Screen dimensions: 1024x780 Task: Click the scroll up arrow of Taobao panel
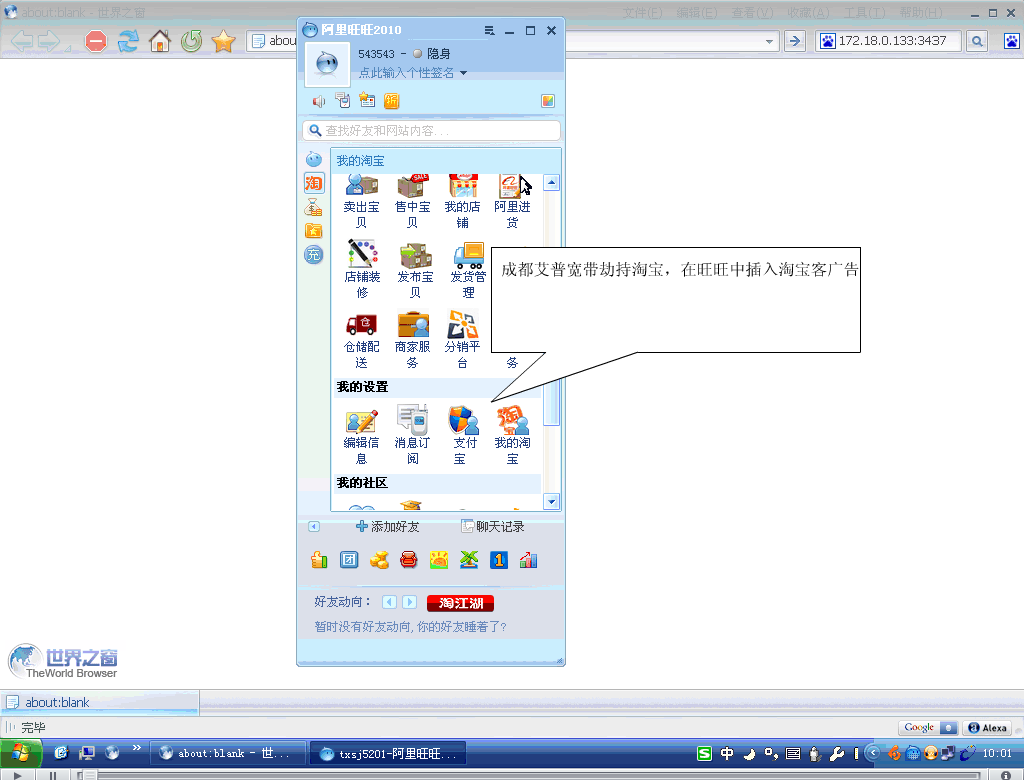click(x=551, y=182)
